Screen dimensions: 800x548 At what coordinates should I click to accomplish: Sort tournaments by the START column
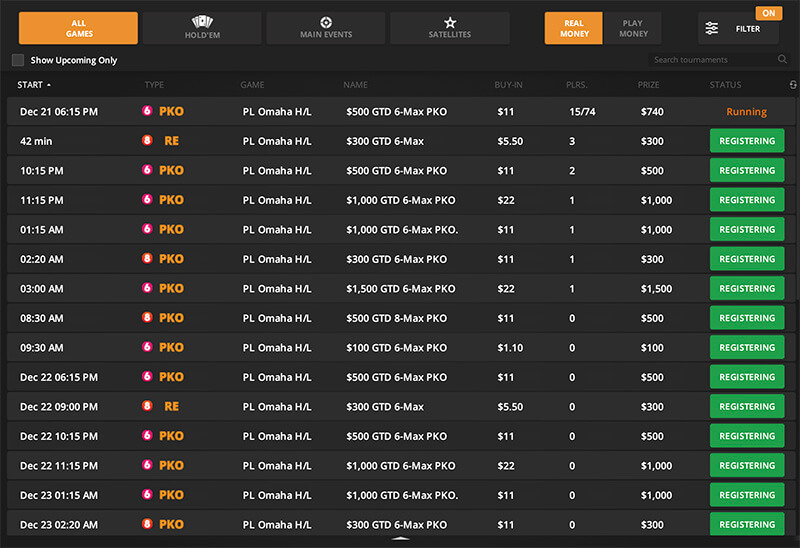click(30, 85)
